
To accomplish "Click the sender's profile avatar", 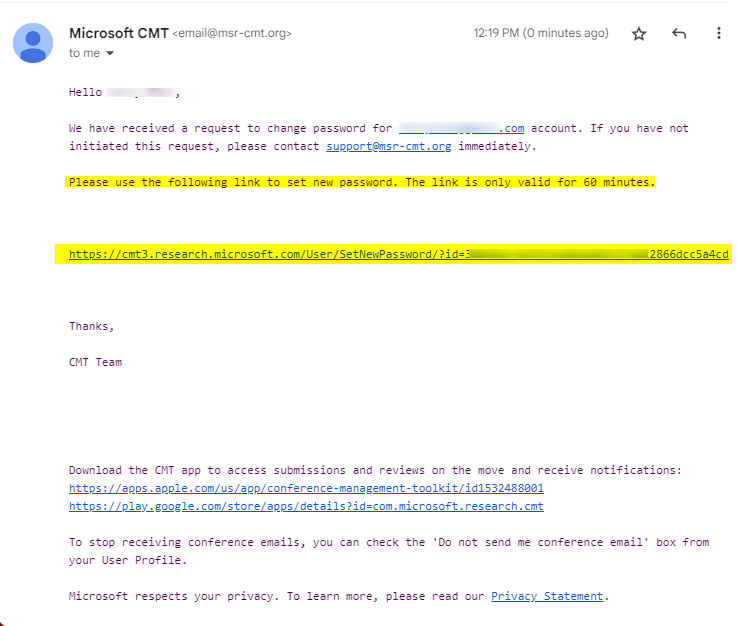I will 33,43.
